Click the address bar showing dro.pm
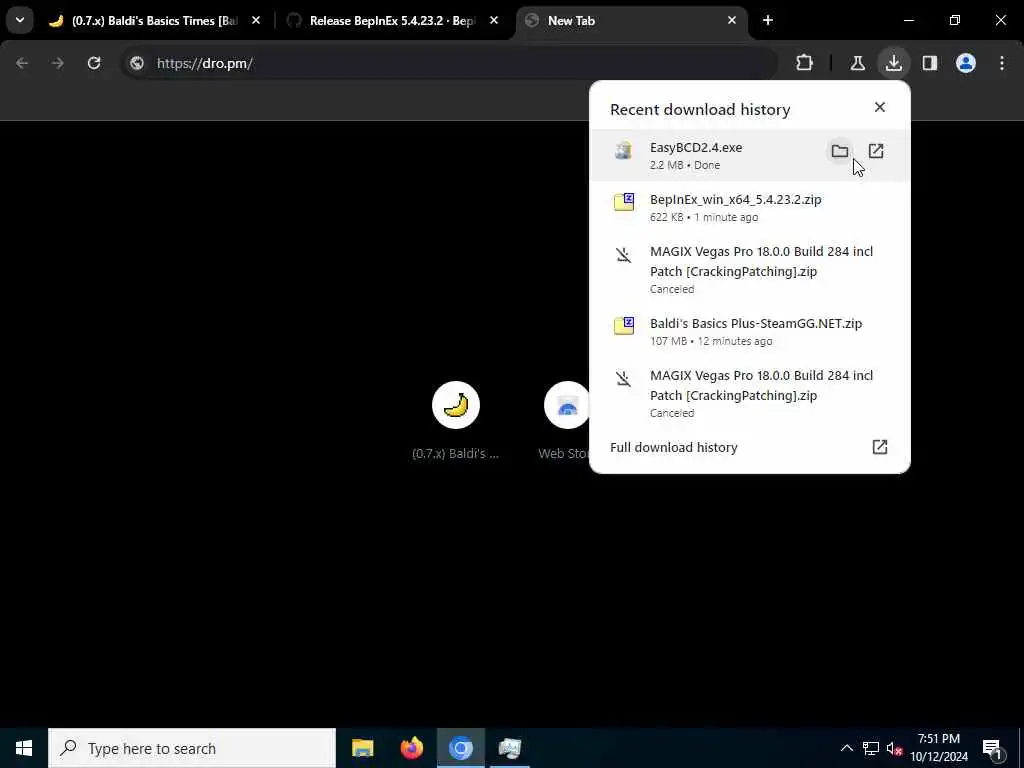The width and height of the screenshot is (1024, 768). 449,63
